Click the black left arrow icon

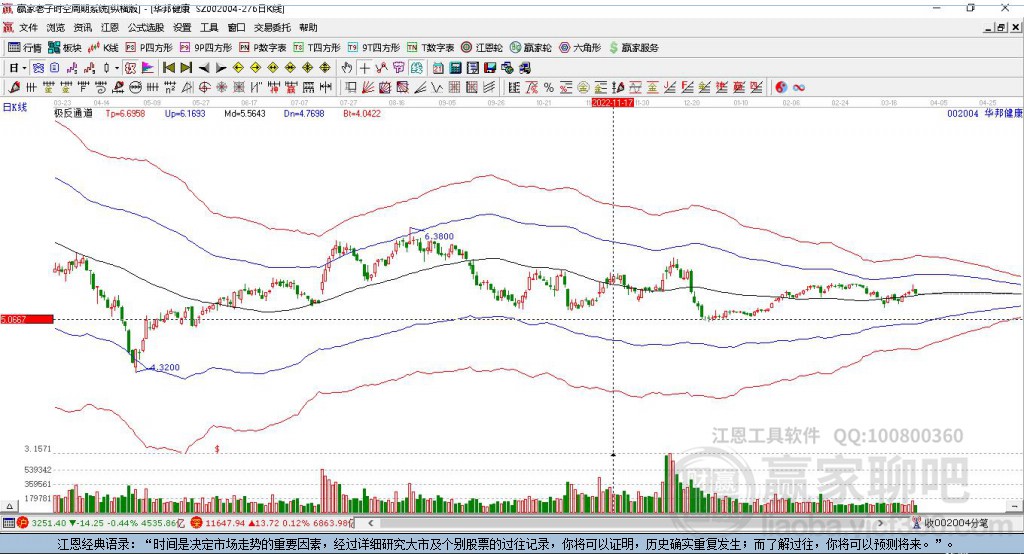click(204, 68)
